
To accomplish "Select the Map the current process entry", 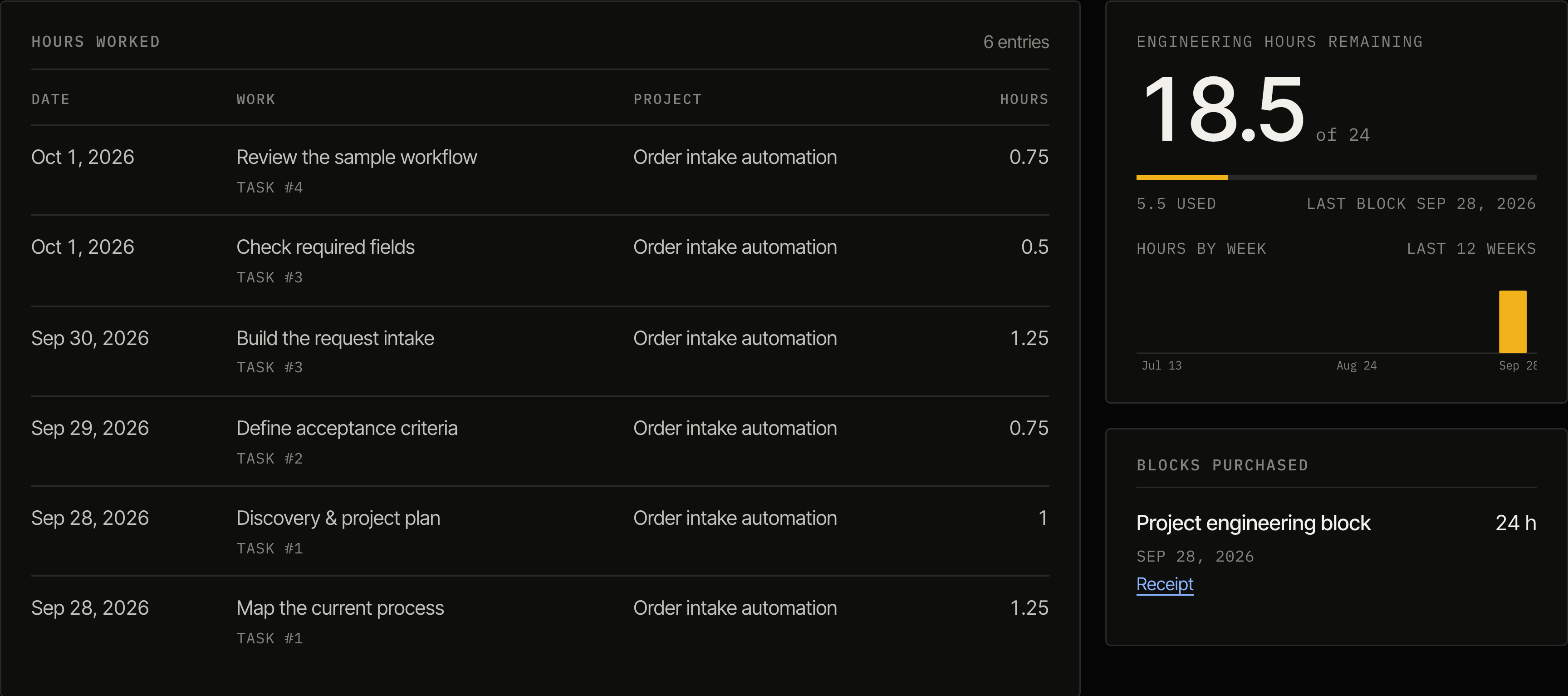I will pos(540,621).
